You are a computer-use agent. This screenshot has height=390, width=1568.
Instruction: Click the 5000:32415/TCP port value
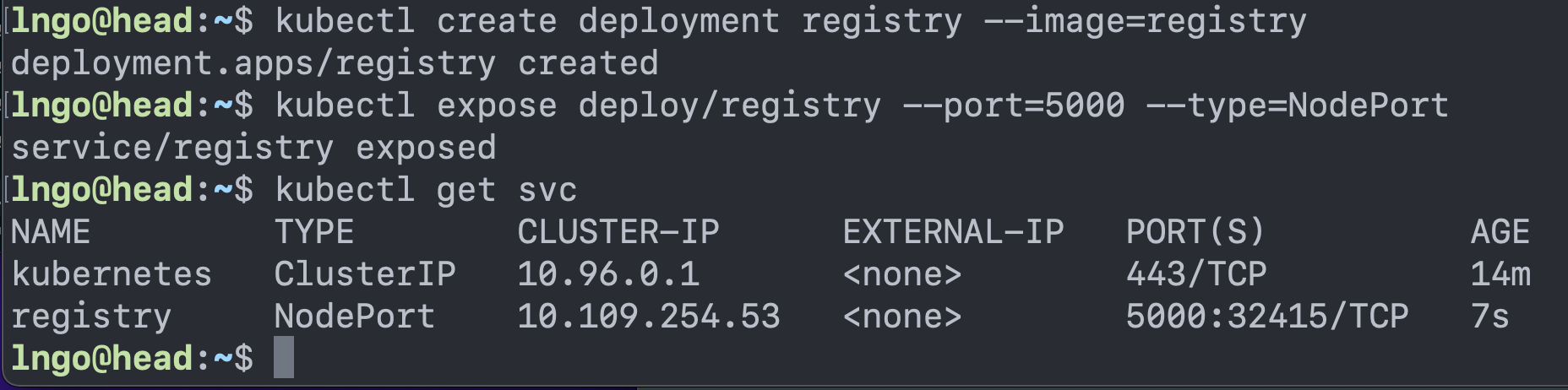point(1267,317)
